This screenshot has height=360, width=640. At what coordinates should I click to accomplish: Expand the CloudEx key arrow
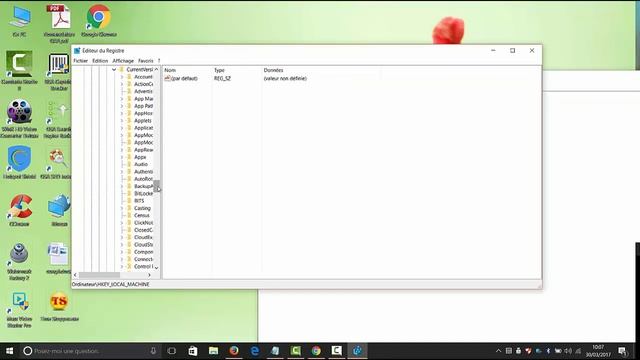(121, 238)
